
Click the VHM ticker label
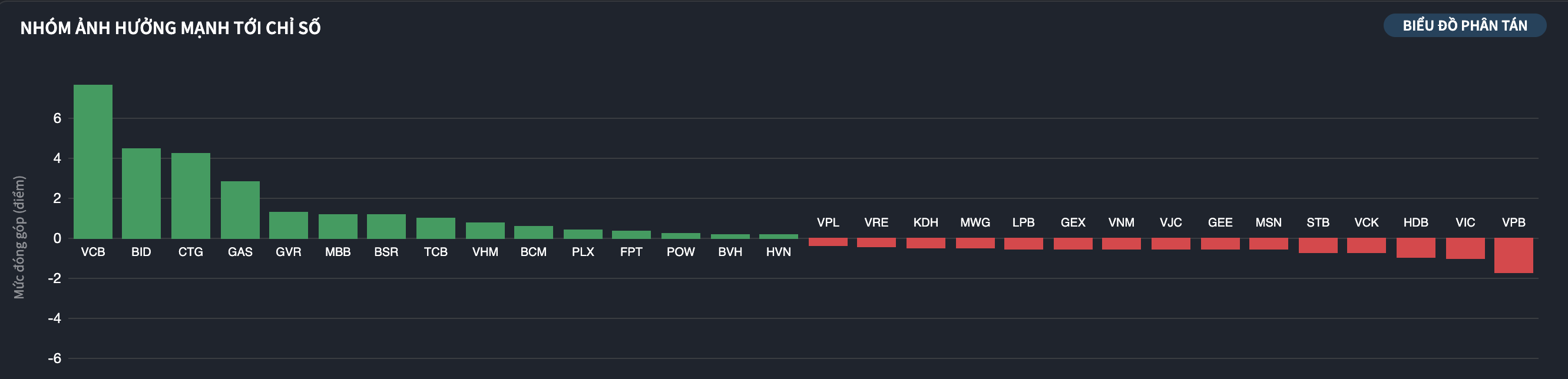[x=485, y=252]
